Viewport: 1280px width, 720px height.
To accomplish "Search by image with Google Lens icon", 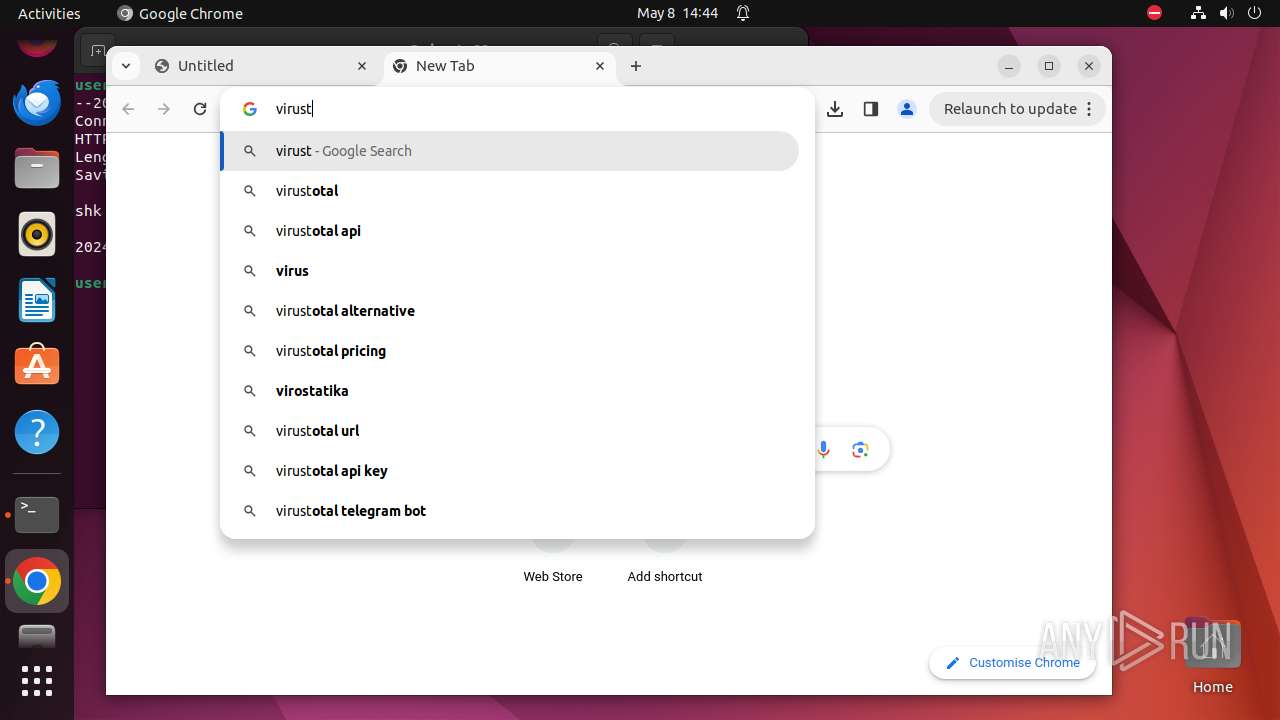I will point(860,450).
